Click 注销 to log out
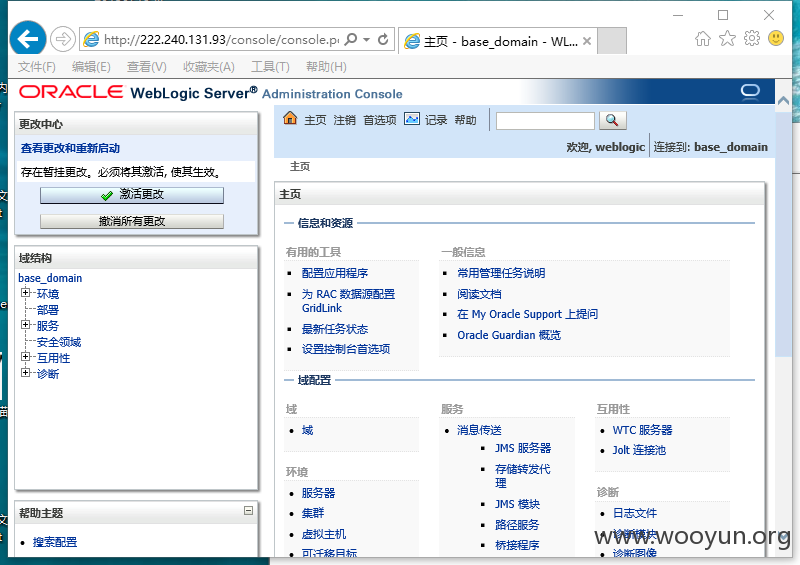The width and height of the screenshot is (800, 565). point(344,120)
